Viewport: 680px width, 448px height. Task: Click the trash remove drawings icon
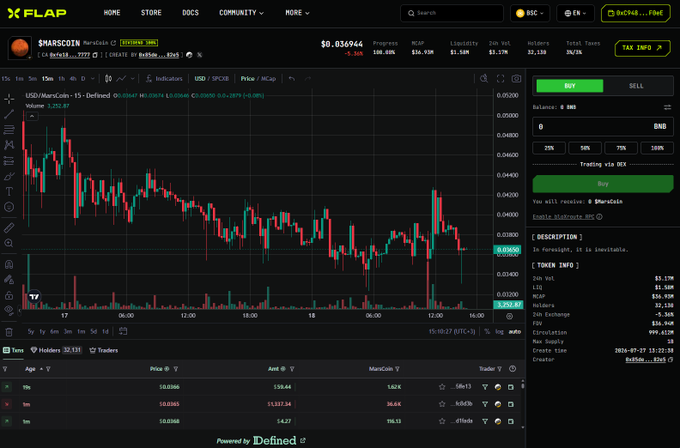pos(9,332)
